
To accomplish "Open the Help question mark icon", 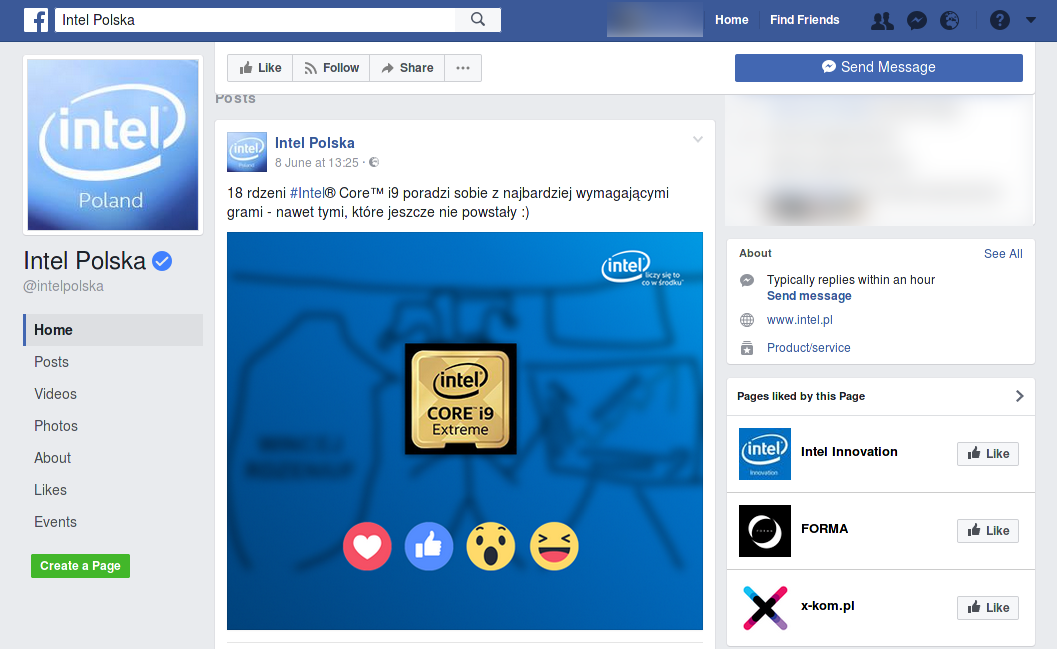I will pos(999,20).
